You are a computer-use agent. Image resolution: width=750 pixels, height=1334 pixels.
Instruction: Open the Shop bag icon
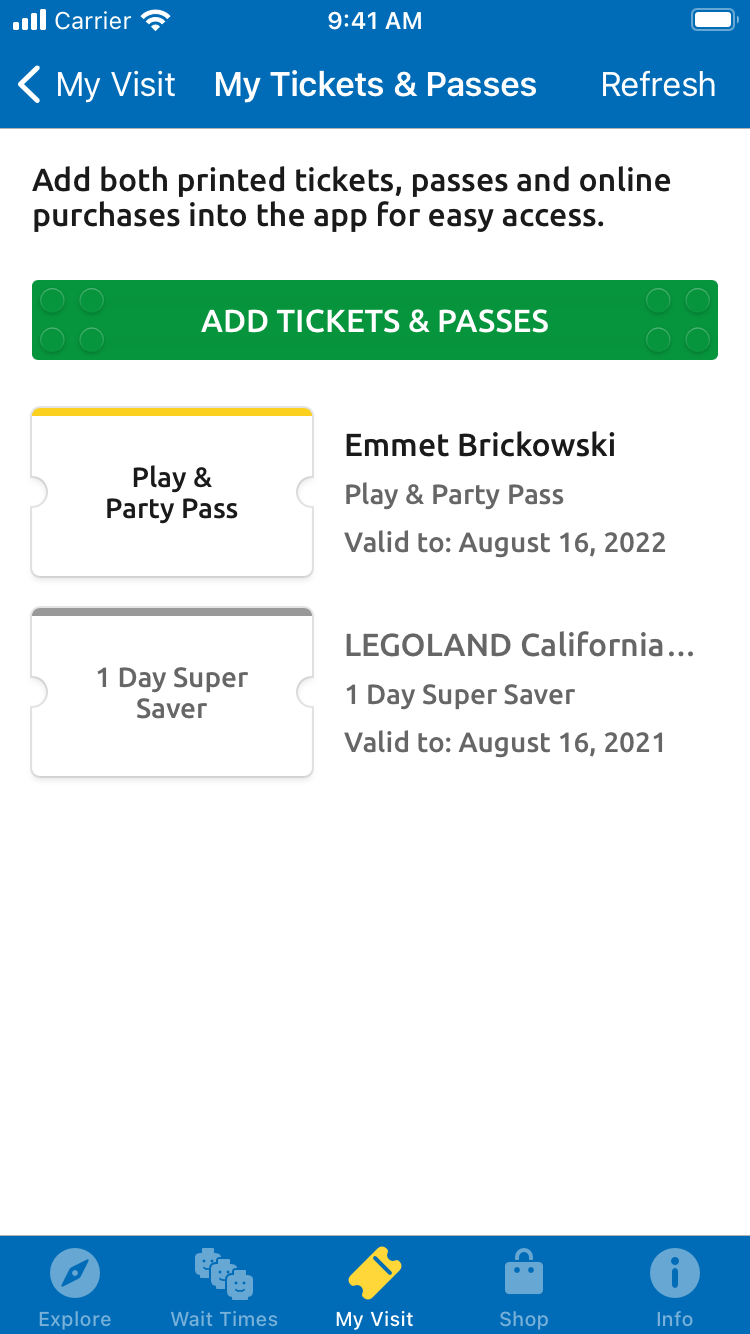524,1273
